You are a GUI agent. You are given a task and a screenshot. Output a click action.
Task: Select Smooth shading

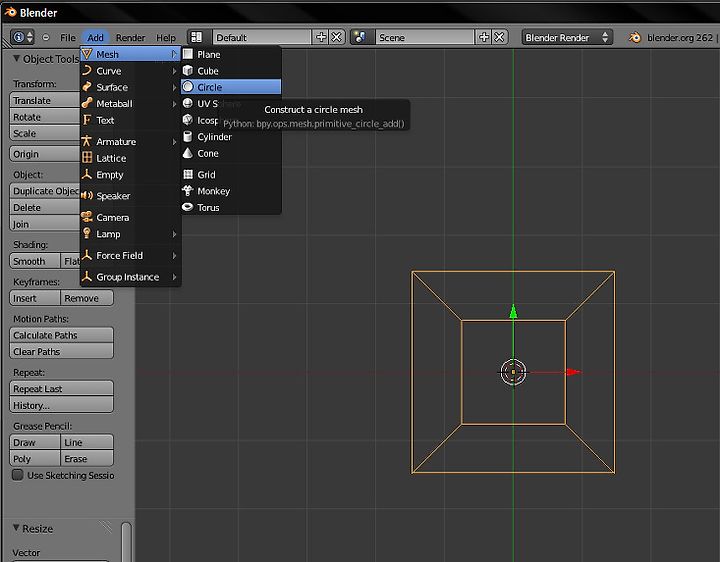click(34, 261)
